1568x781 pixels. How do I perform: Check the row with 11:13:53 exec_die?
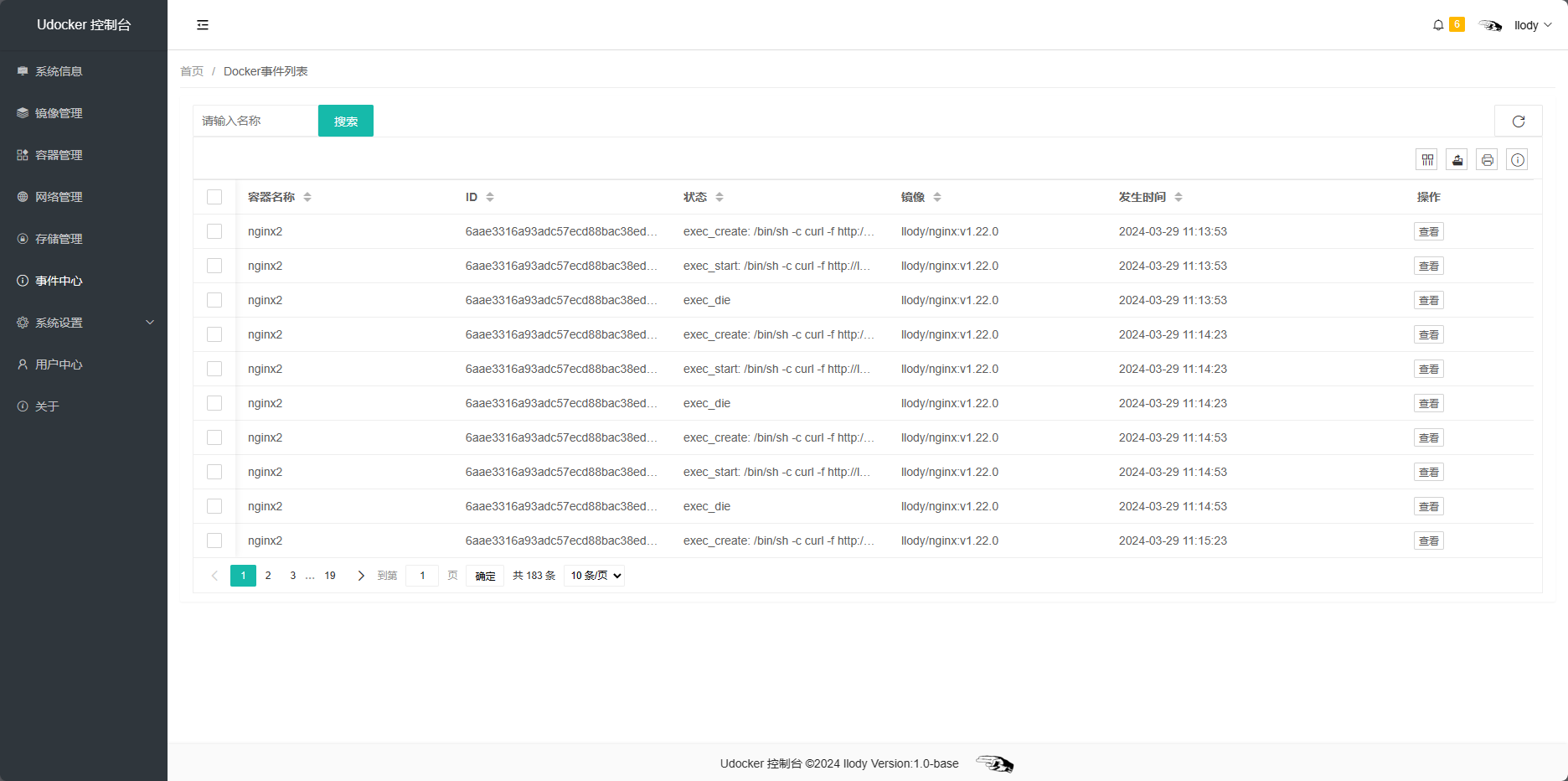coord(214,300)
